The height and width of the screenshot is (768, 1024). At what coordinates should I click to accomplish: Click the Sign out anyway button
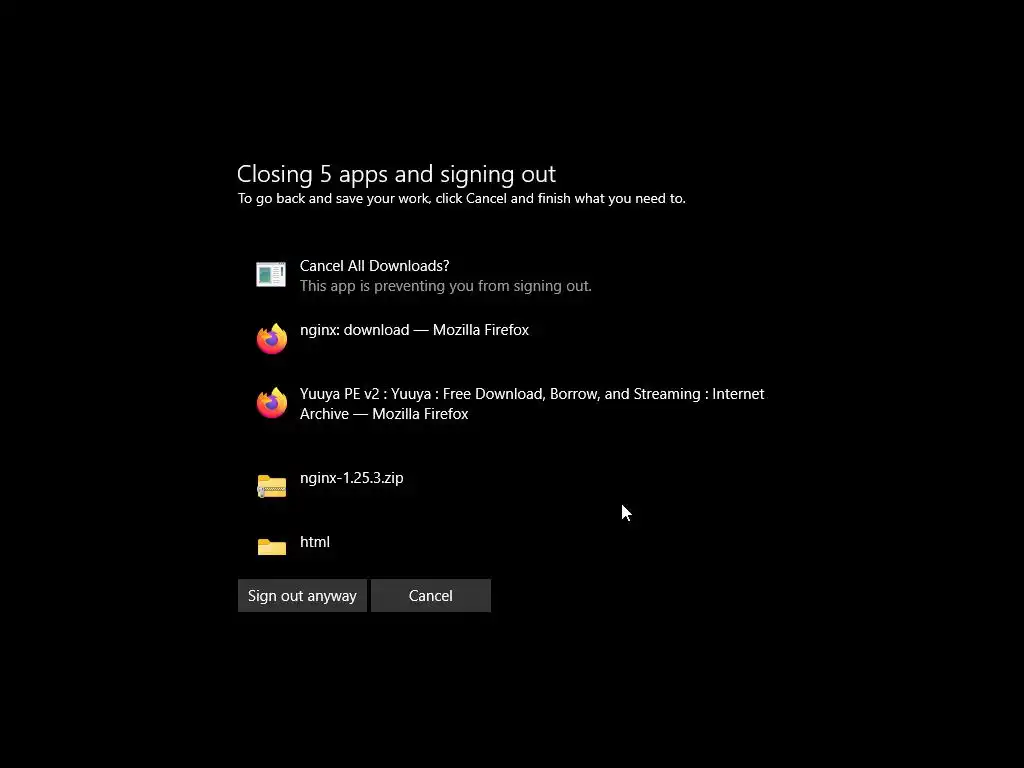pos(302,596)
